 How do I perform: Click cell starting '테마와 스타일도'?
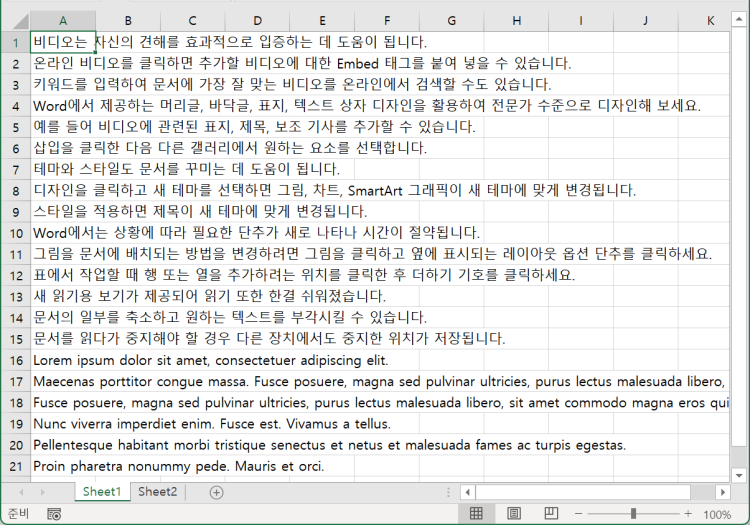click(63, 169)
